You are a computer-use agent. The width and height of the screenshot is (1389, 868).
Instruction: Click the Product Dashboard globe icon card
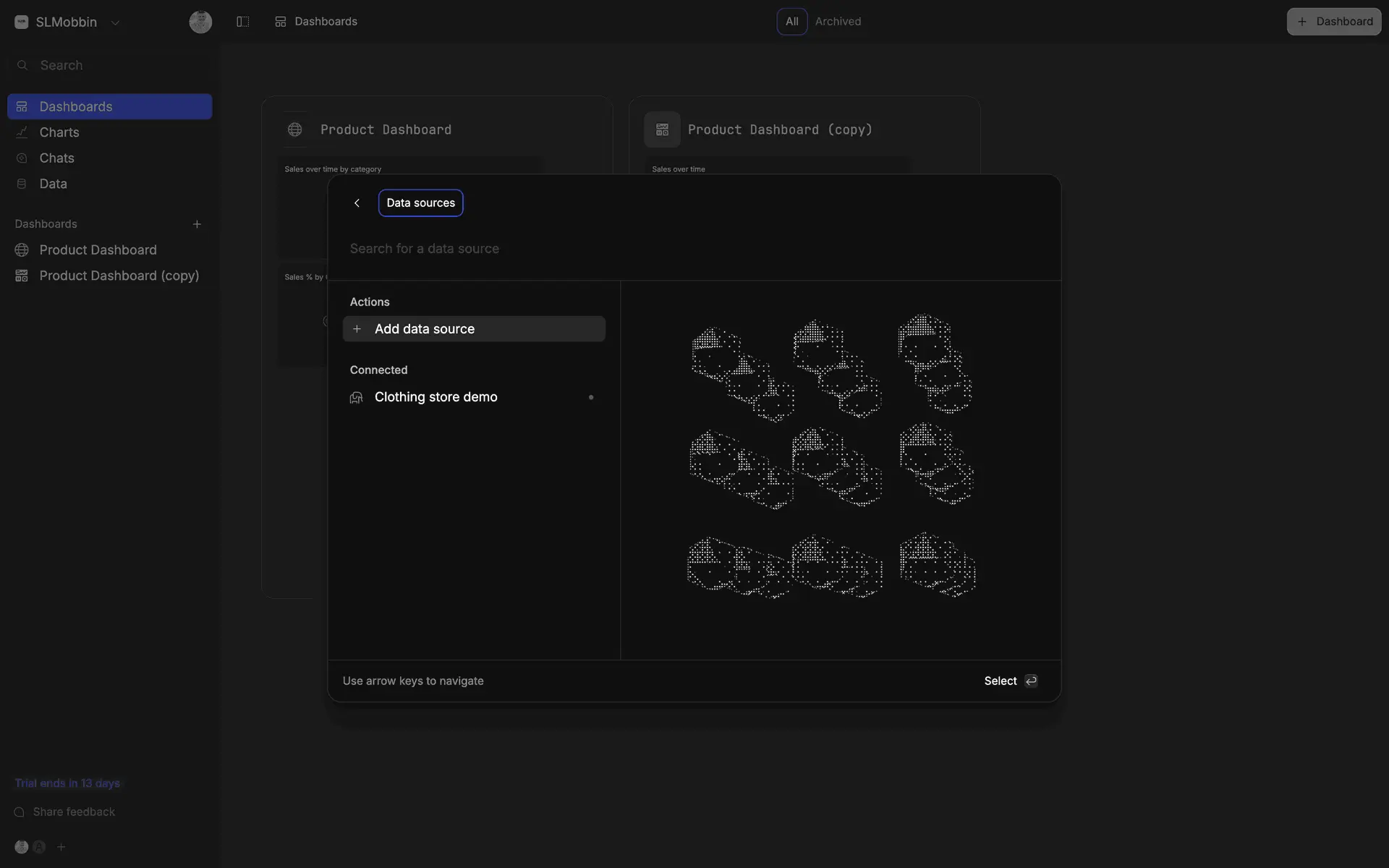(x=294, y=129)
